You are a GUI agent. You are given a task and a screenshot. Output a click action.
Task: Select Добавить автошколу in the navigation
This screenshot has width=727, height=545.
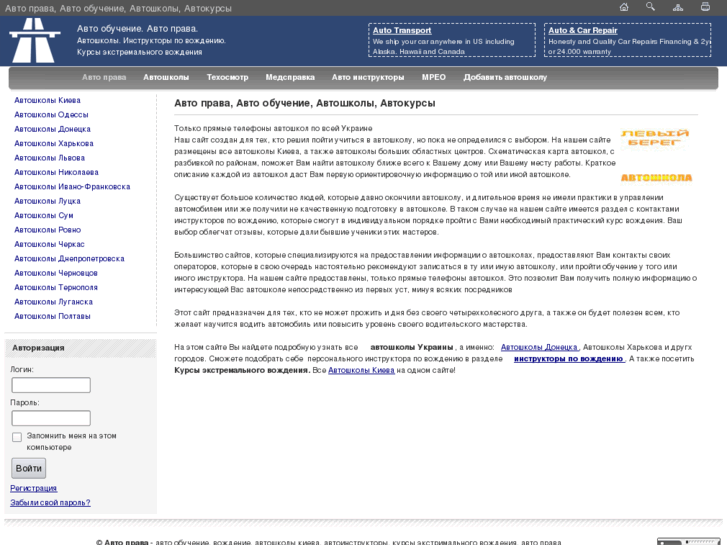click(505, 77)
